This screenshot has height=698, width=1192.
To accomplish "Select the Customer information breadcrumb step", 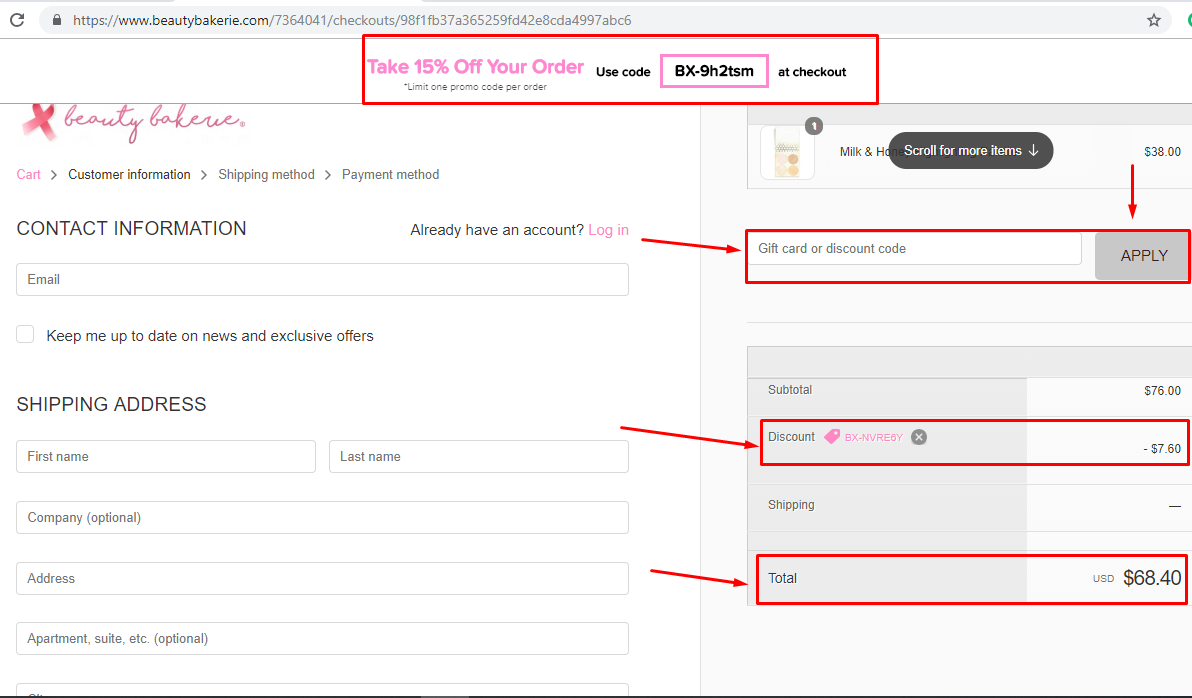I will coord(129,174).
